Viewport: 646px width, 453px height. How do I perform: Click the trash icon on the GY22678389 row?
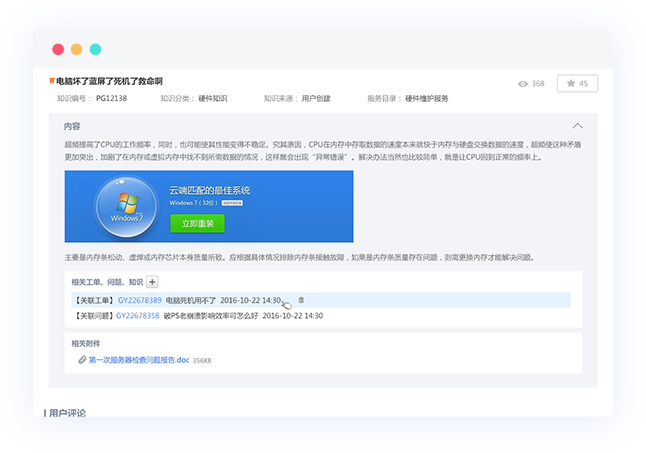point(301,300)
